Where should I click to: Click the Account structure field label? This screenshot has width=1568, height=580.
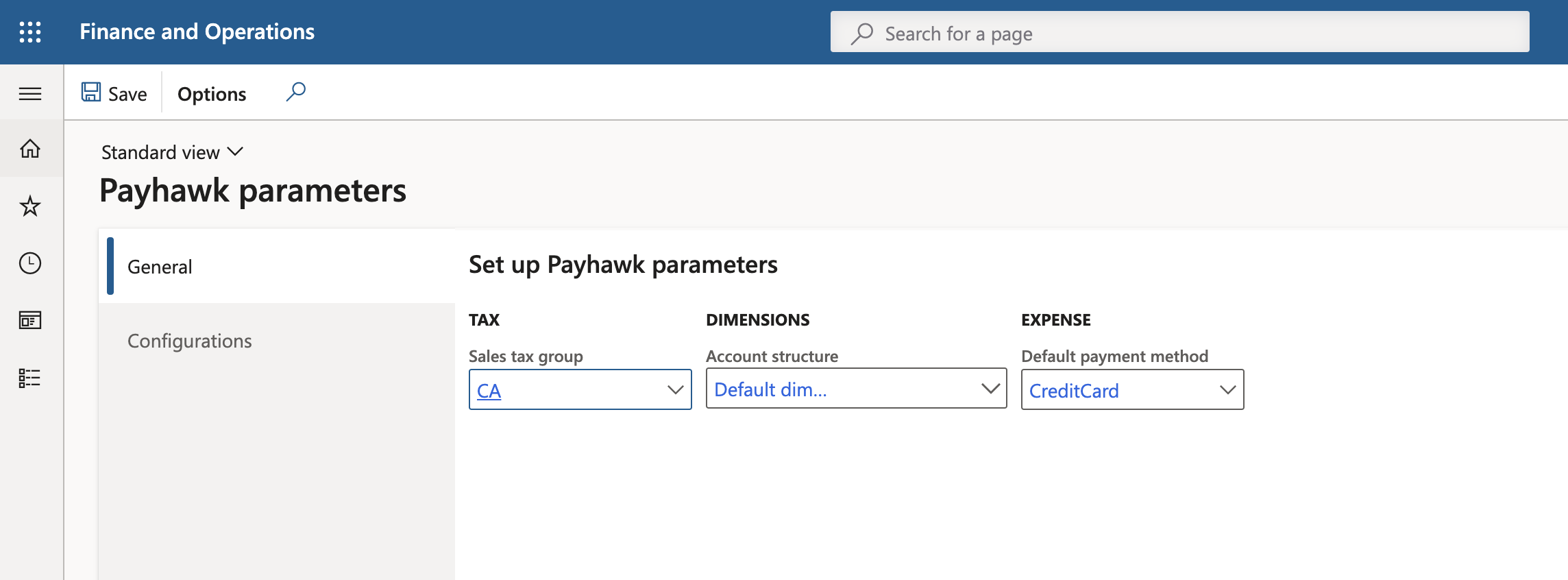pos(772,357)
